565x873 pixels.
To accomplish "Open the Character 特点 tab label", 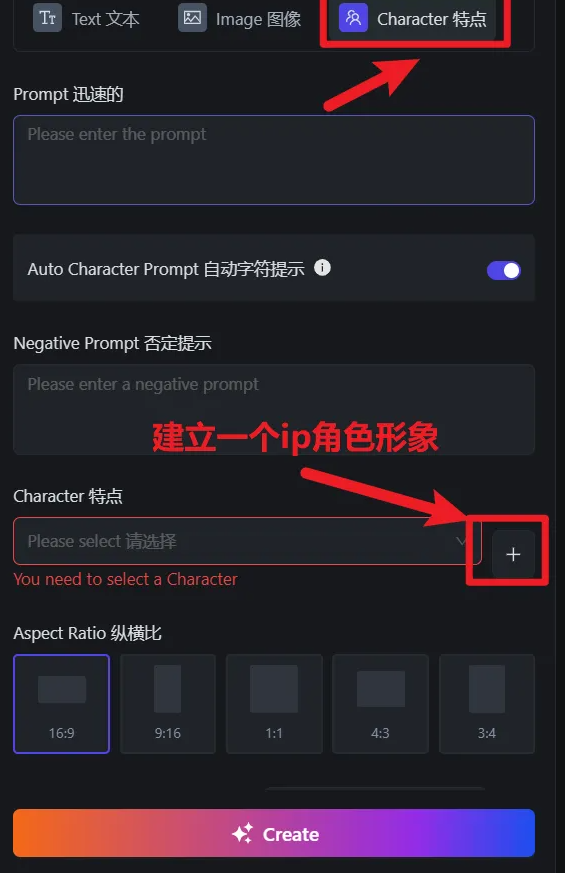I will click(x=431, y=18).
